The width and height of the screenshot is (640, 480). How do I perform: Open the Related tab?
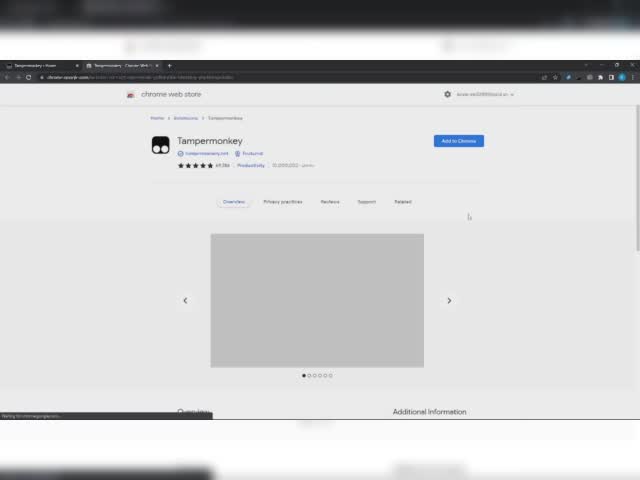403,202
